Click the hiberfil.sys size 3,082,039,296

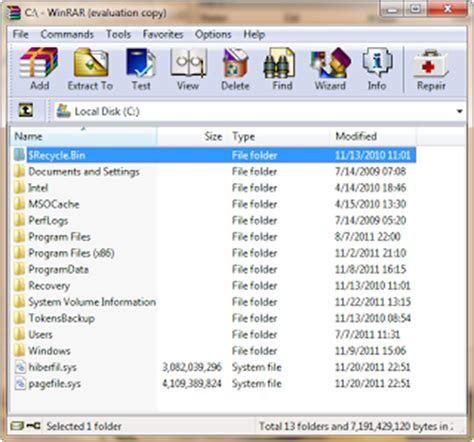pyautogui.click(x=192, y=367)
